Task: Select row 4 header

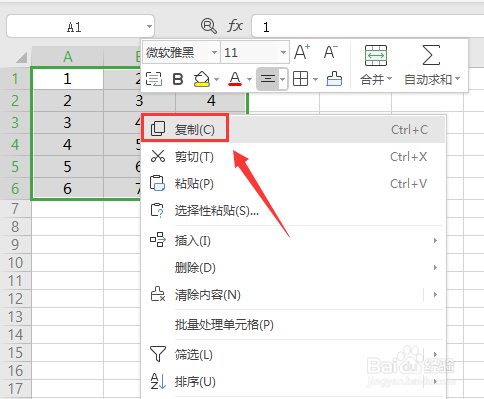Action: coord(15,145)
